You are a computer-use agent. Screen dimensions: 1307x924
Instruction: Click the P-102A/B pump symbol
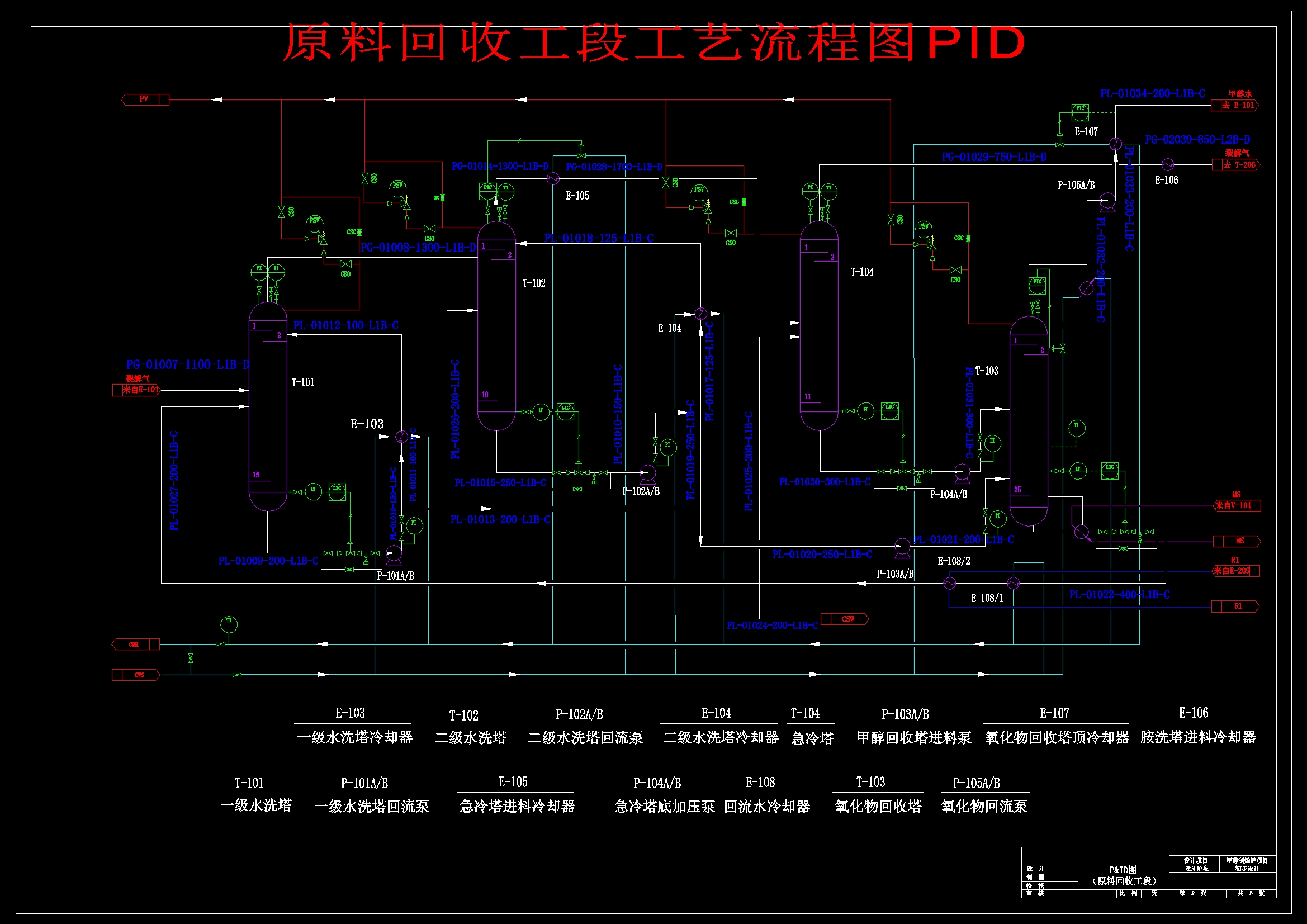[x=647, y=472]
